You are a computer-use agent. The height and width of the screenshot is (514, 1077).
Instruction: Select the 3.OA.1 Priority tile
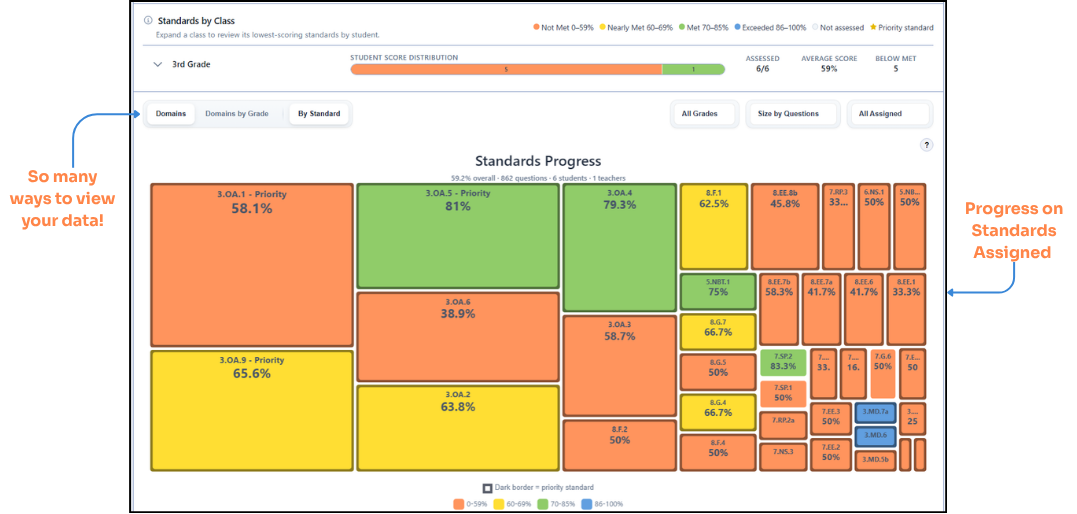click(252, 265)
